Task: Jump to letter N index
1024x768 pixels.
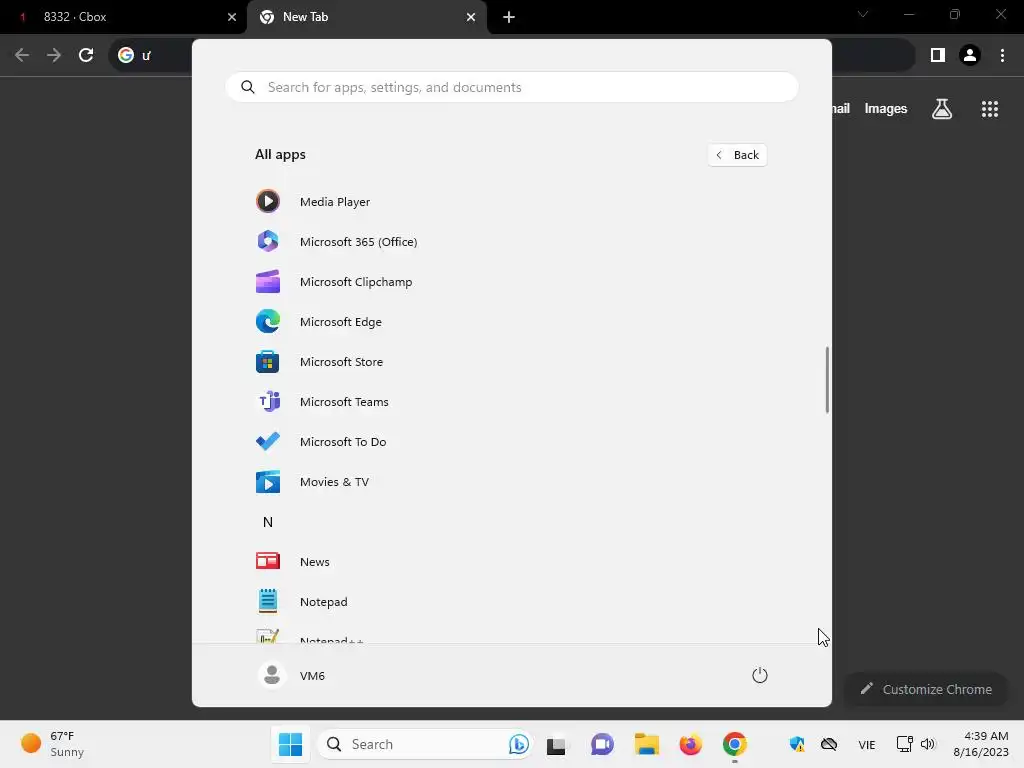Action: point(268,522)
